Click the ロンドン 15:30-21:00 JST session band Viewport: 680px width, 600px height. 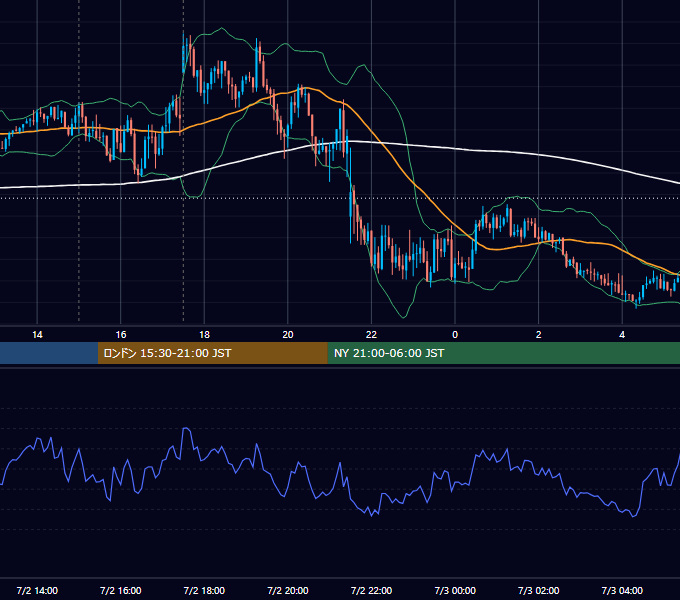(212, 353)
